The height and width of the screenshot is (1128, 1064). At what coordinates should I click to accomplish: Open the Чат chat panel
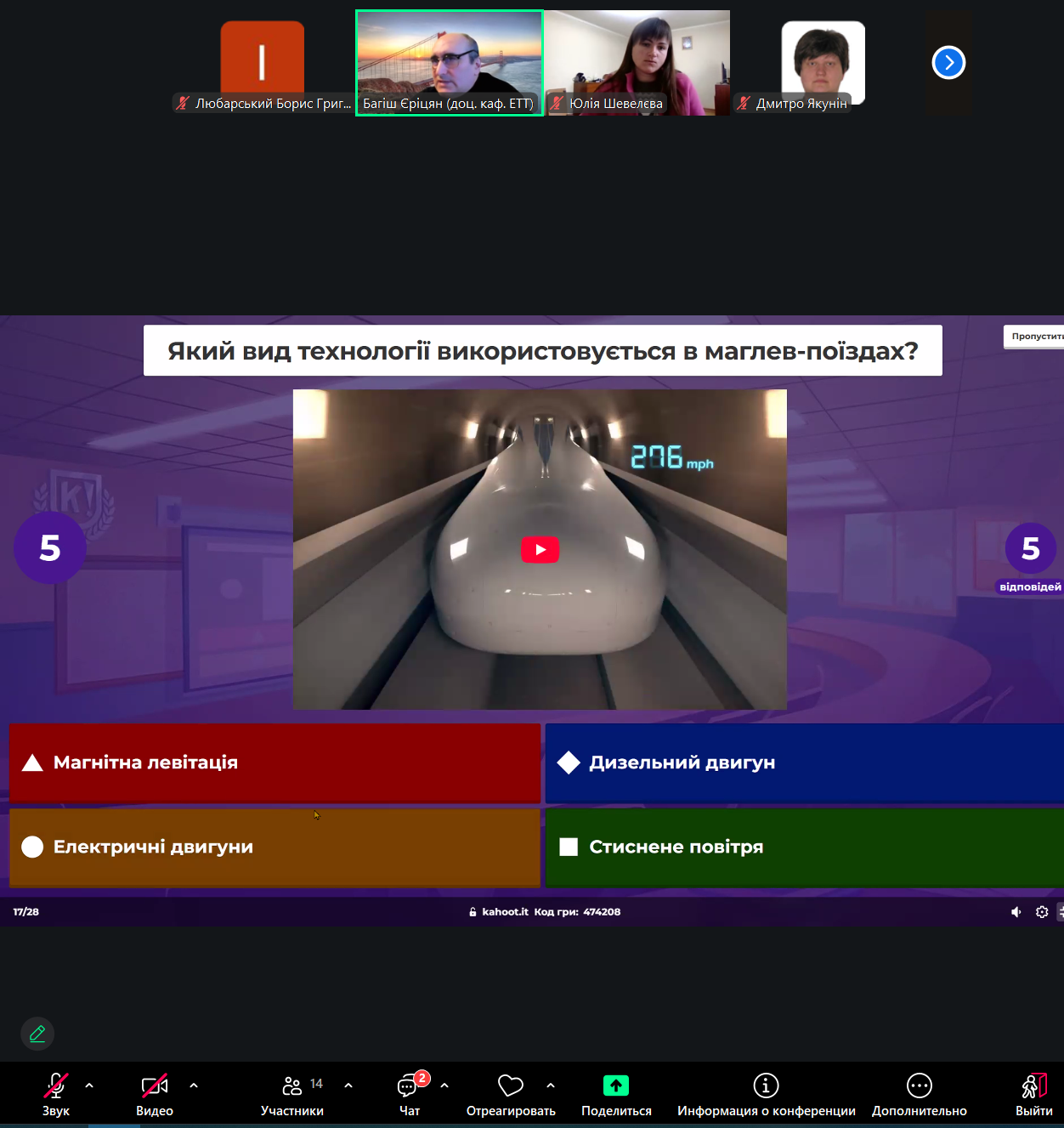(x=410, y=1095)
